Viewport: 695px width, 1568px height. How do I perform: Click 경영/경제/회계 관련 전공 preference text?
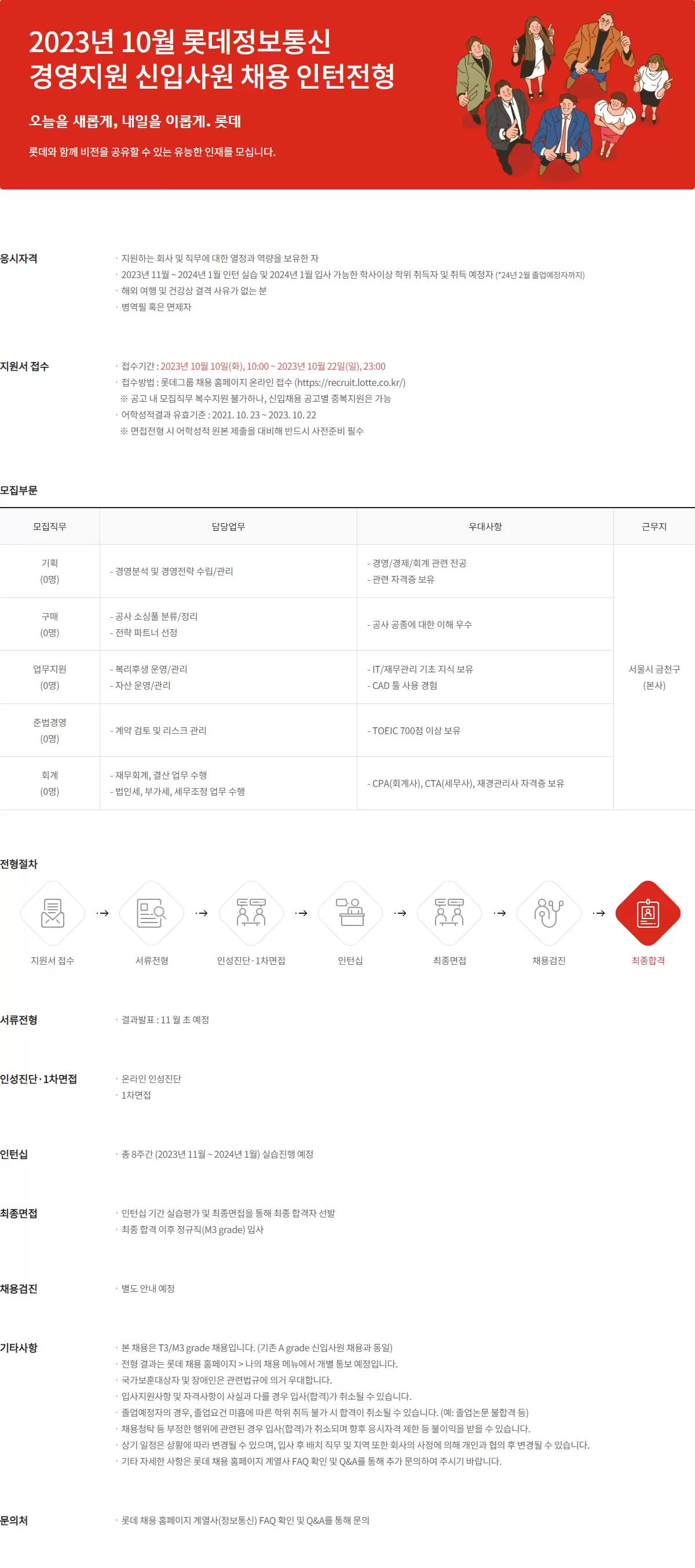417,563
